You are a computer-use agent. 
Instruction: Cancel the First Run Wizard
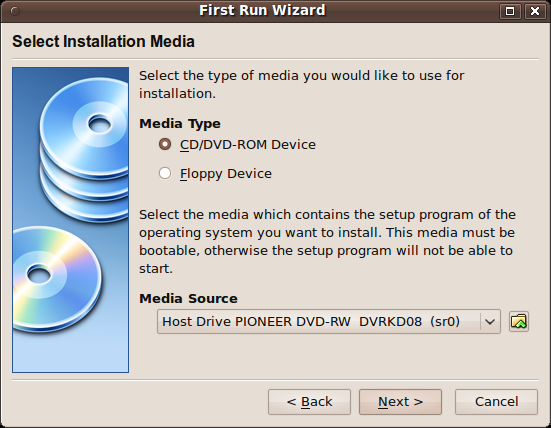pyautogui.click(x=496, y=402)
